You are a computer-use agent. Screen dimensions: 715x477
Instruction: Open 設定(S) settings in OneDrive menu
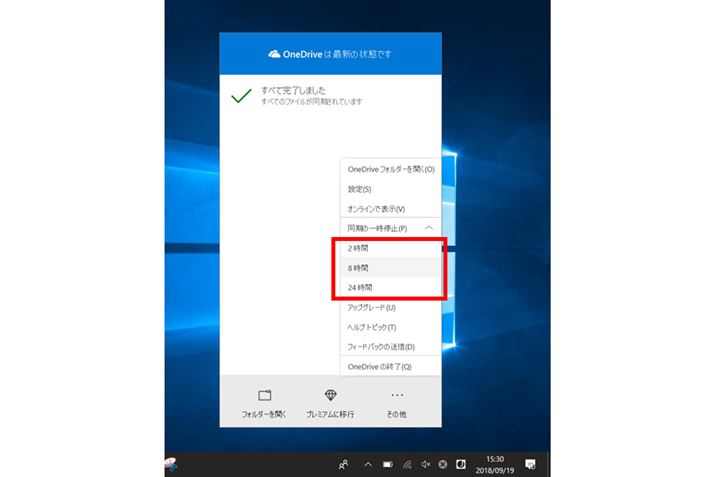[391, 189]
